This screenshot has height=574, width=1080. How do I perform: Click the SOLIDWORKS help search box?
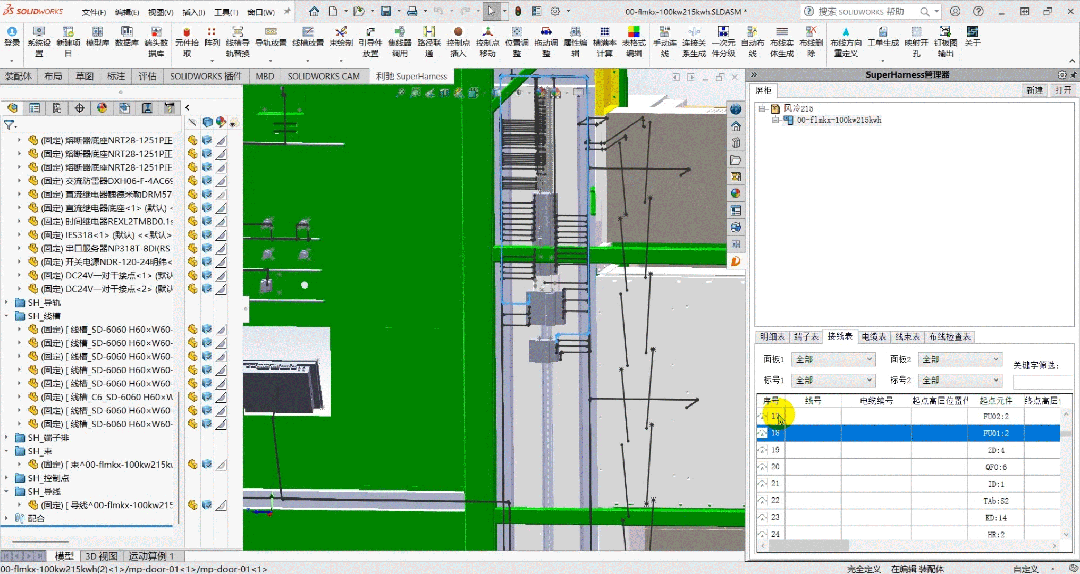coord(871,12)
